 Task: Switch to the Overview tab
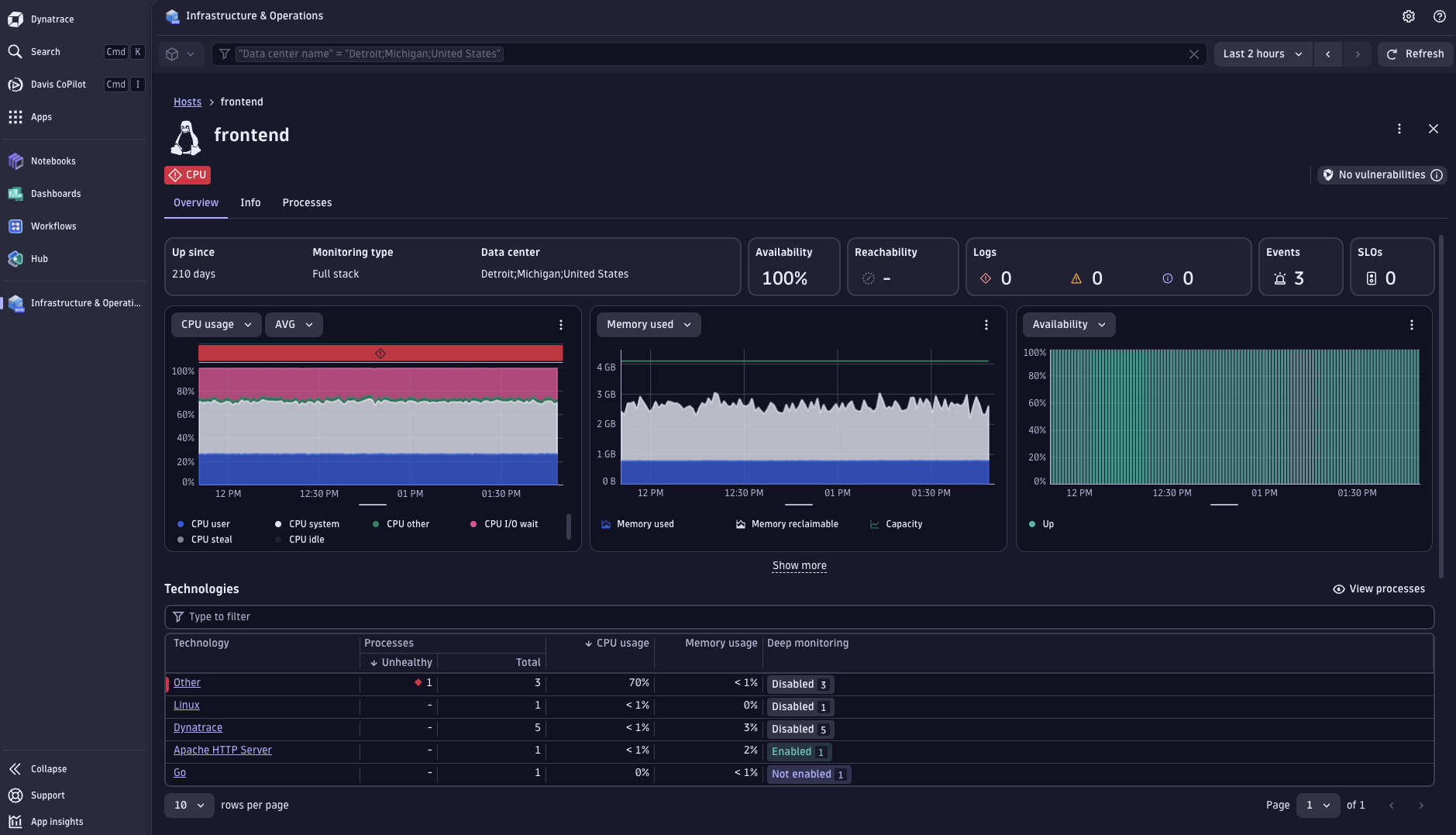coord(196,203)
